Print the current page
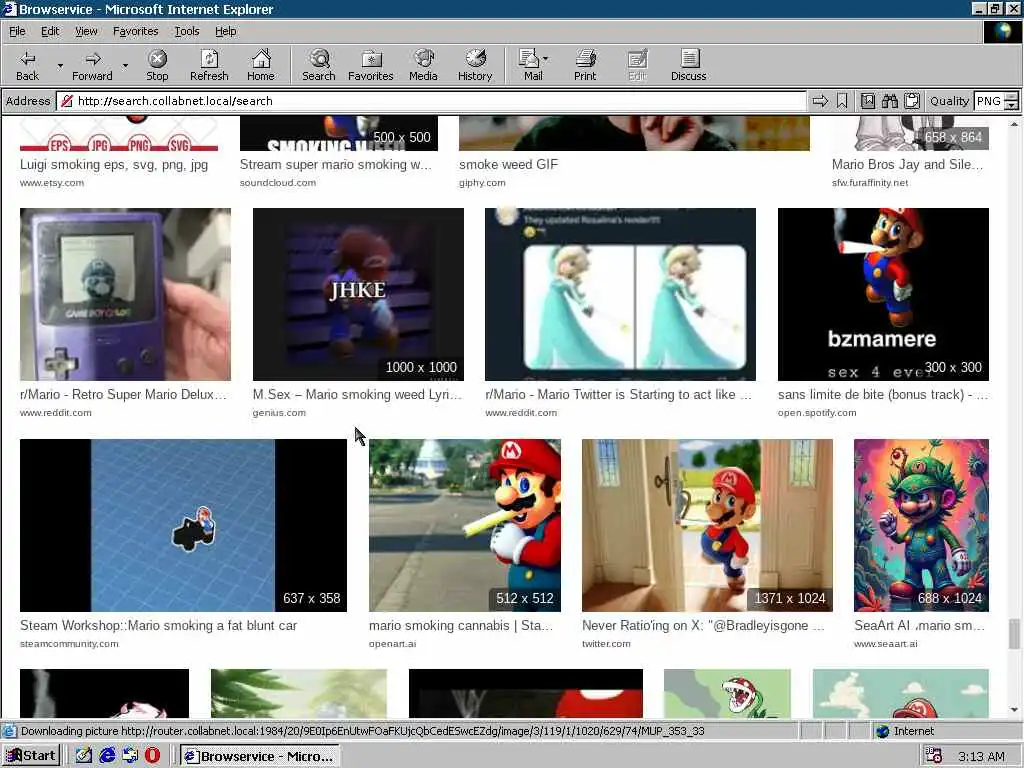 click(585, 65)
